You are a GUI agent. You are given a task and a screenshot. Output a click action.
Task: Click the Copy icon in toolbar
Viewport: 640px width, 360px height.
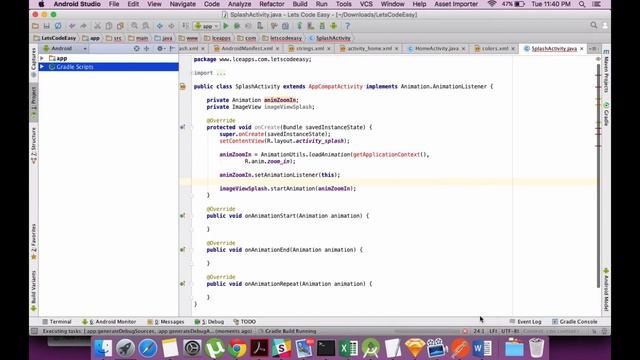click(109, 26)
